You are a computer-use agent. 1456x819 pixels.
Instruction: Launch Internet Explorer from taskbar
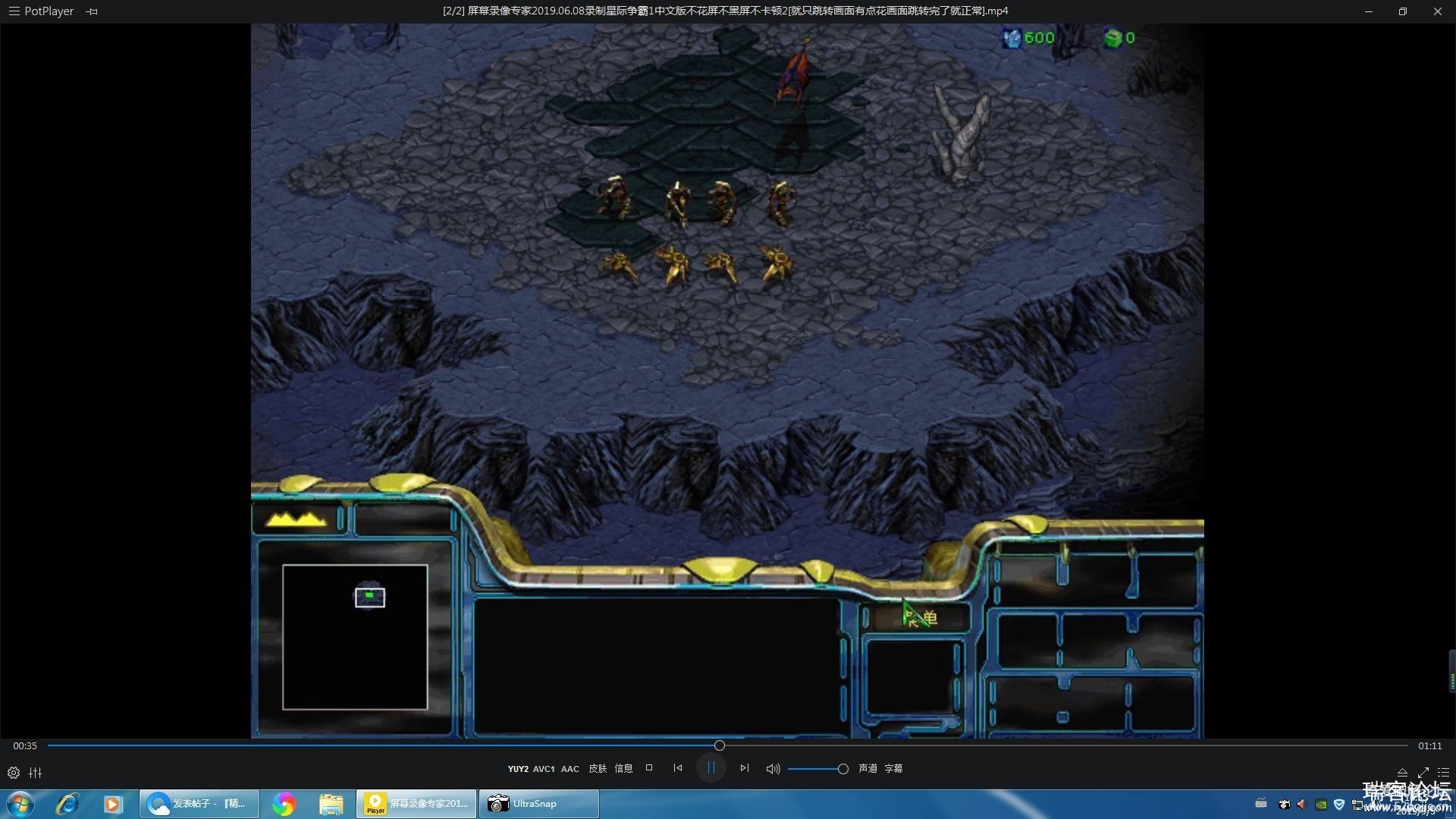pyautogui.click(x=67, y=804)
